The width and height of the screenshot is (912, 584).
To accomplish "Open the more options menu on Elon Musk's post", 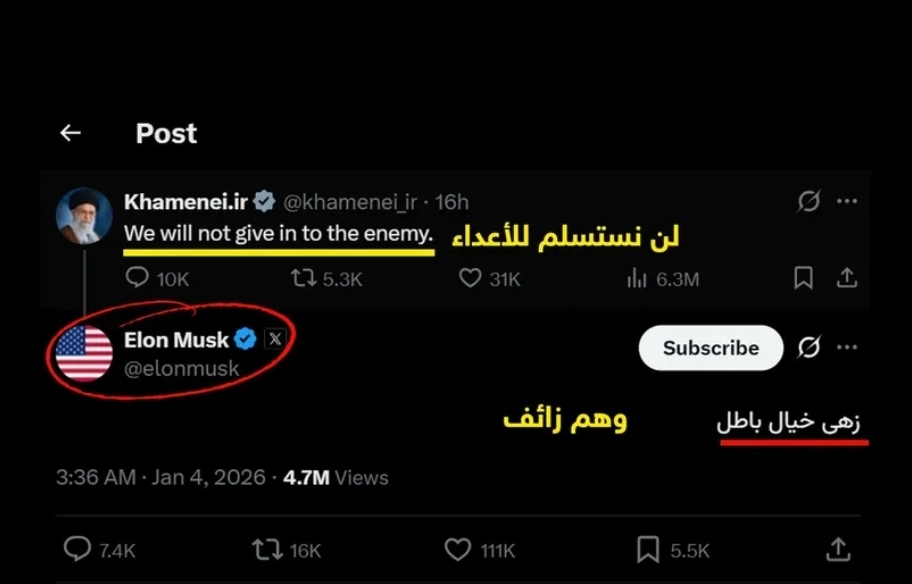I will (847, 348).
